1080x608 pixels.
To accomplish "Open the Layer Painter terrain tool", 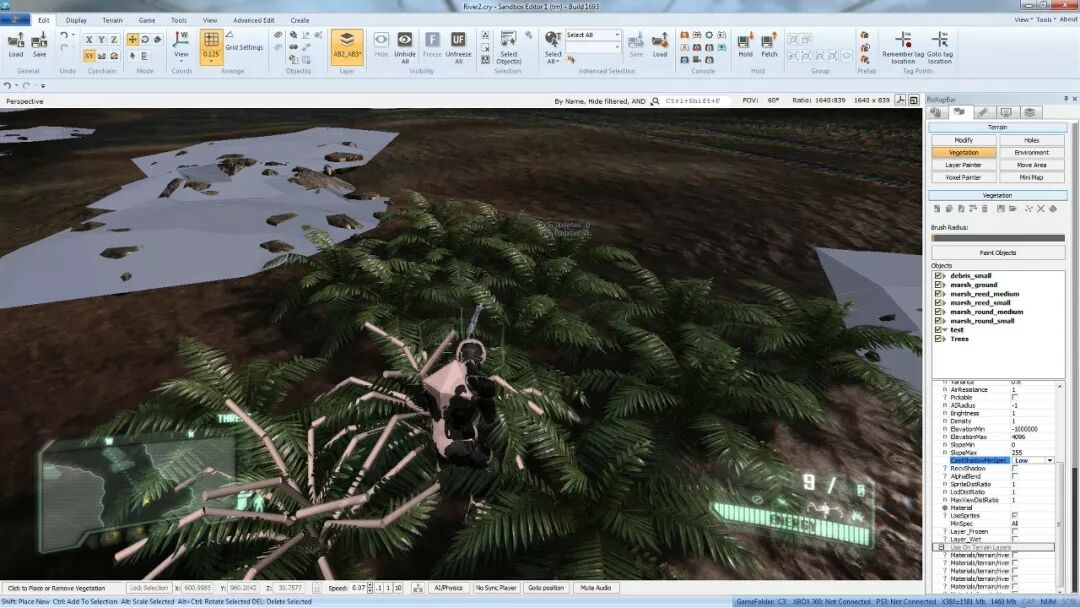I will pos(963,165).
